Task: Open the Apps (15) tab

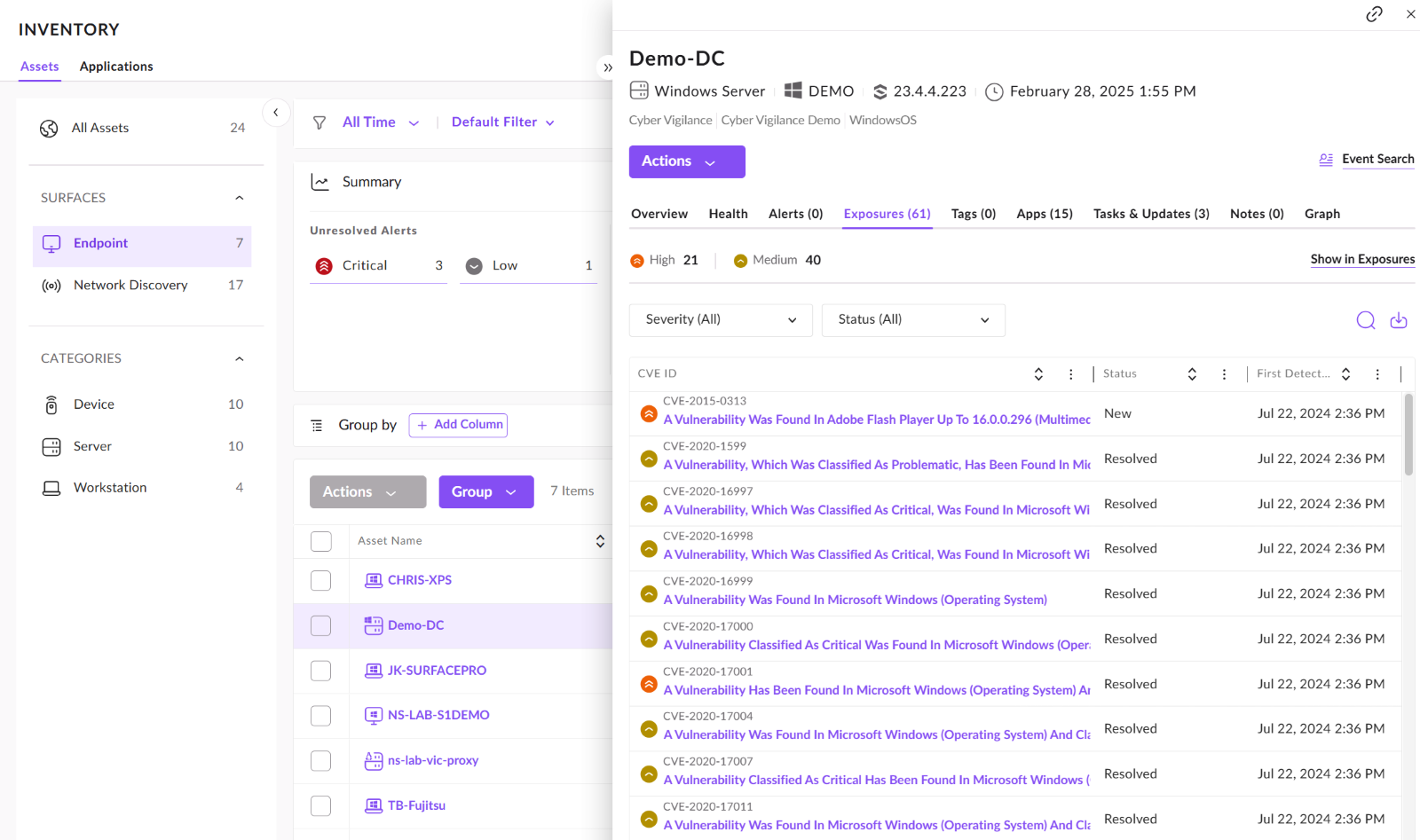Action: 1045,214
